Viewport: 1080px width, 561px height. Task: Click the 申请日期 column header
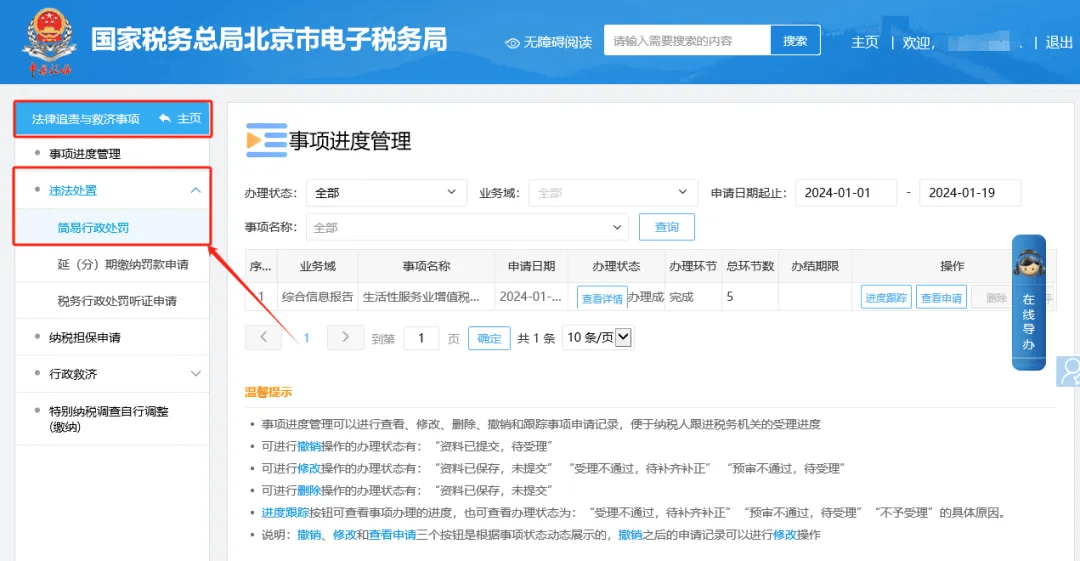pos(531,266)
